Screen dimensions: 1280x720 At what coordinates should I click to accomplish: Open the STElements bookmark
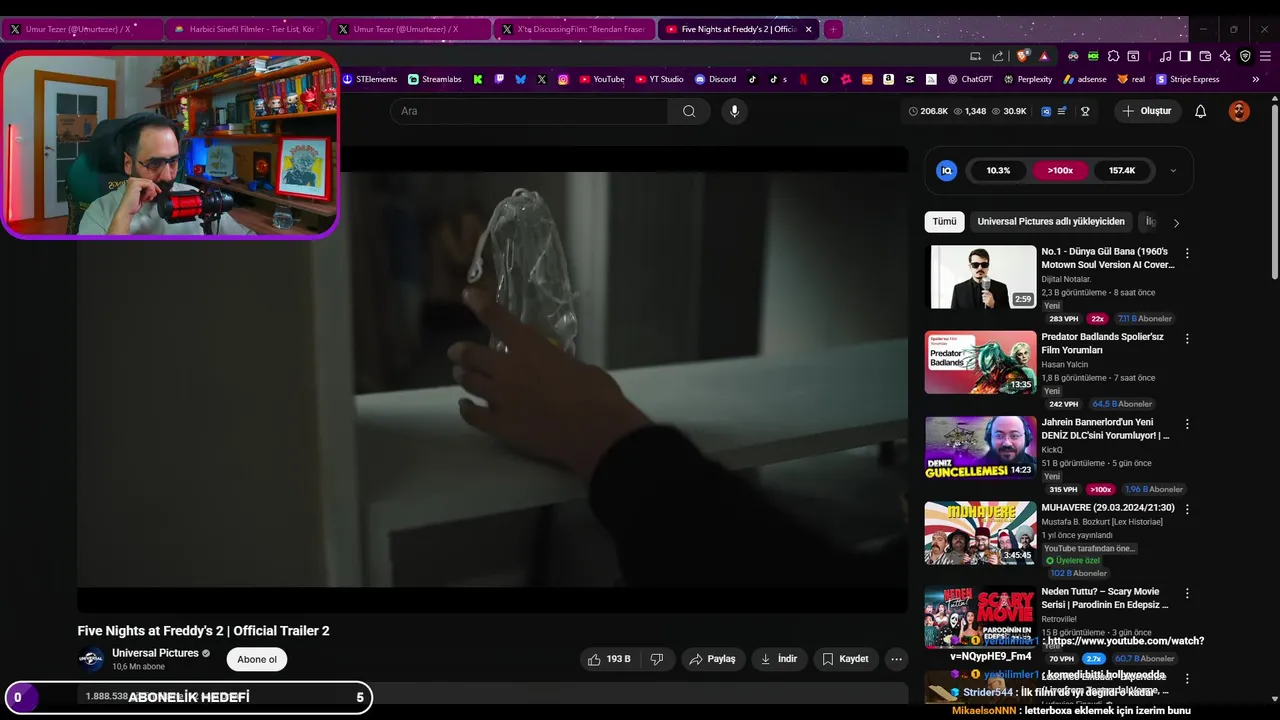point(369,79)
